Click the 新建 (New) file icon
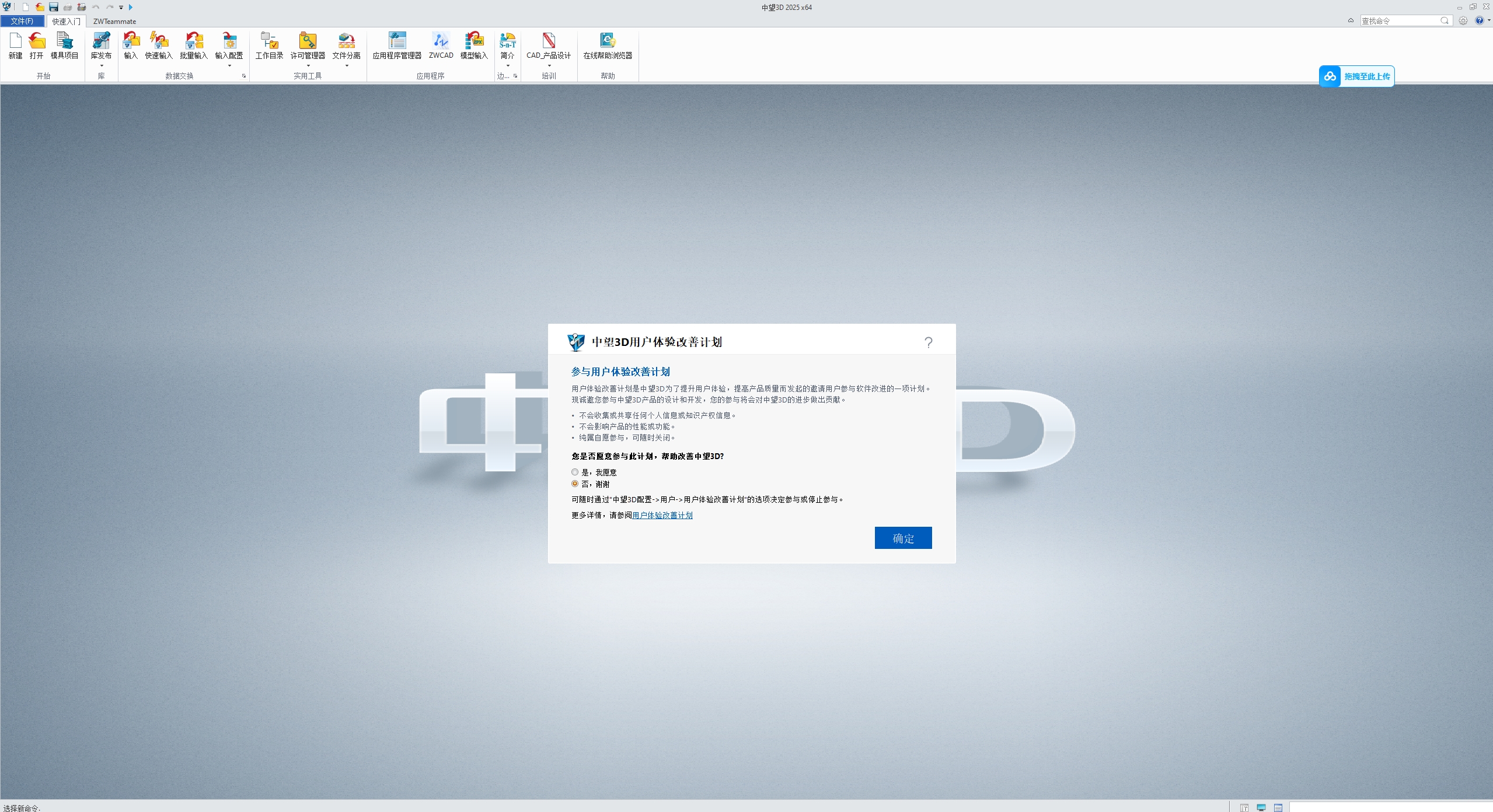This screenshot has height=812, width=1493. point(15,45)
